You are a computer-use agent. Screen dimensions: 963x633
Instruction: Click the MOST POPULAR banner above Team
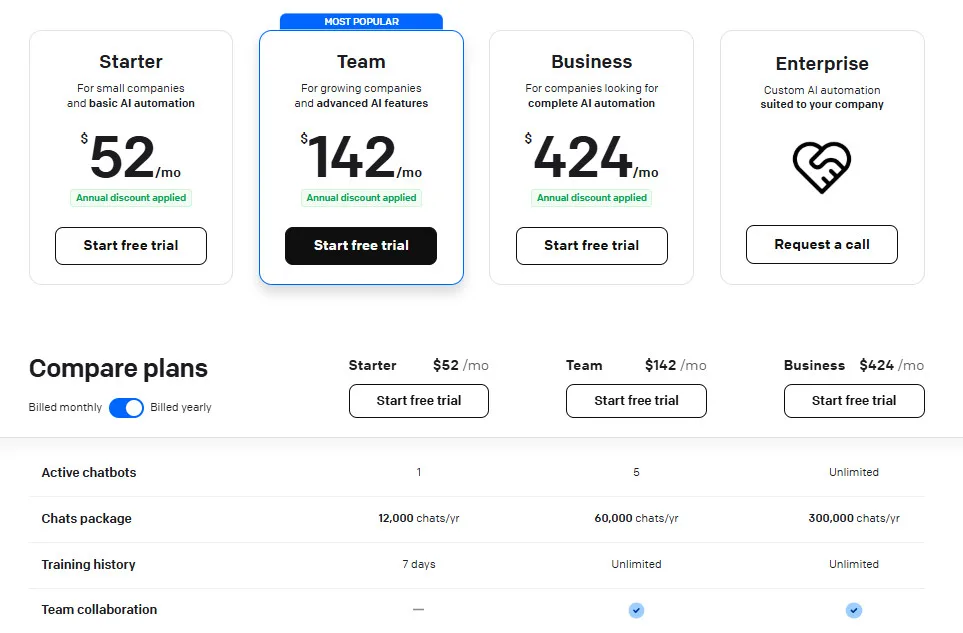[x=361, y=21]
